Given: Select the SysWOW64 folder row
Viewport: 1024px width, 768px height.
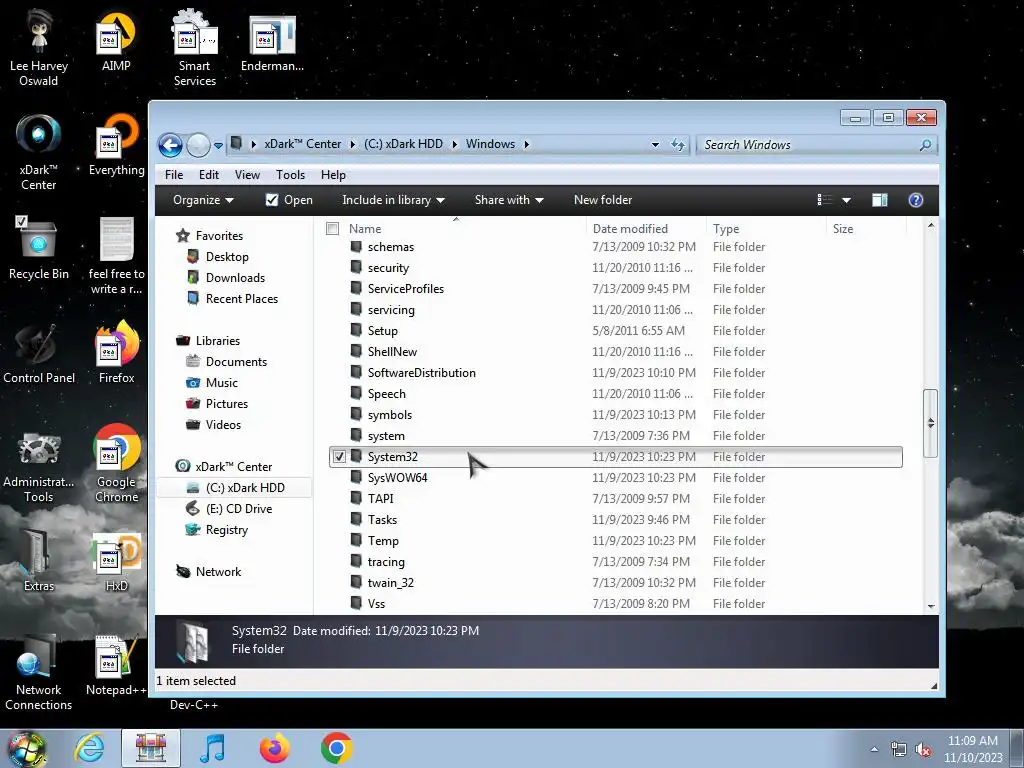Looking at the screenshot, I should pos(616,477).
